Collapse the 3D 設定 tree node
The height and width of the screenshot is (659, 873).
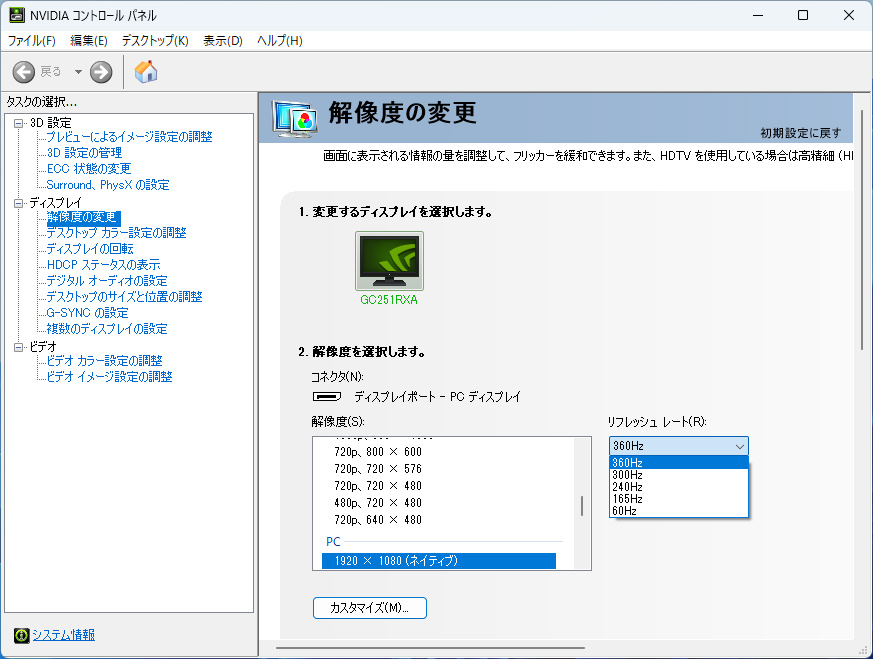[x=18, y=124]
